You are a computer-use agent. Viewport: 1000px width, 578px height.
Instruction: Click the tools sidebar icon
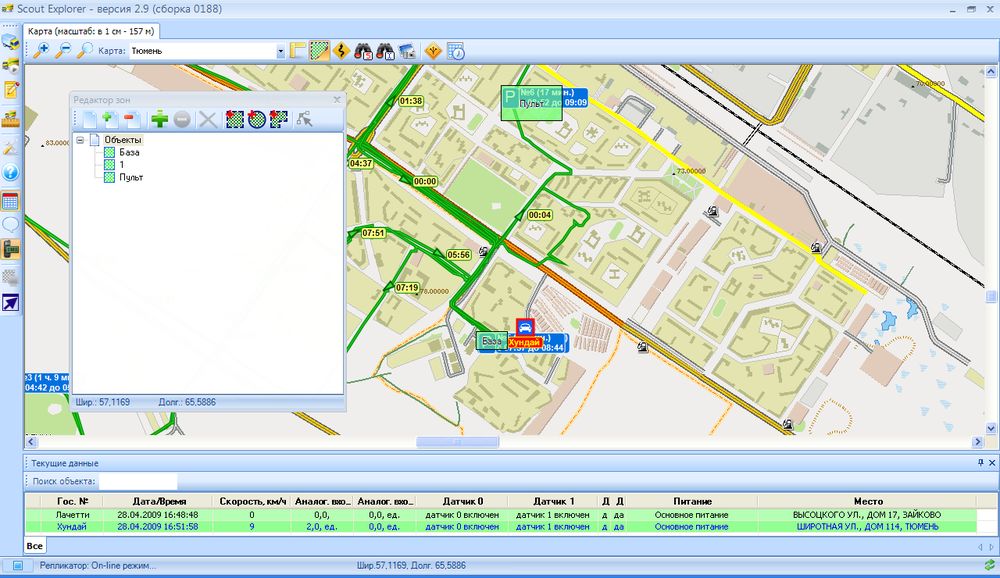pos(11,147)
